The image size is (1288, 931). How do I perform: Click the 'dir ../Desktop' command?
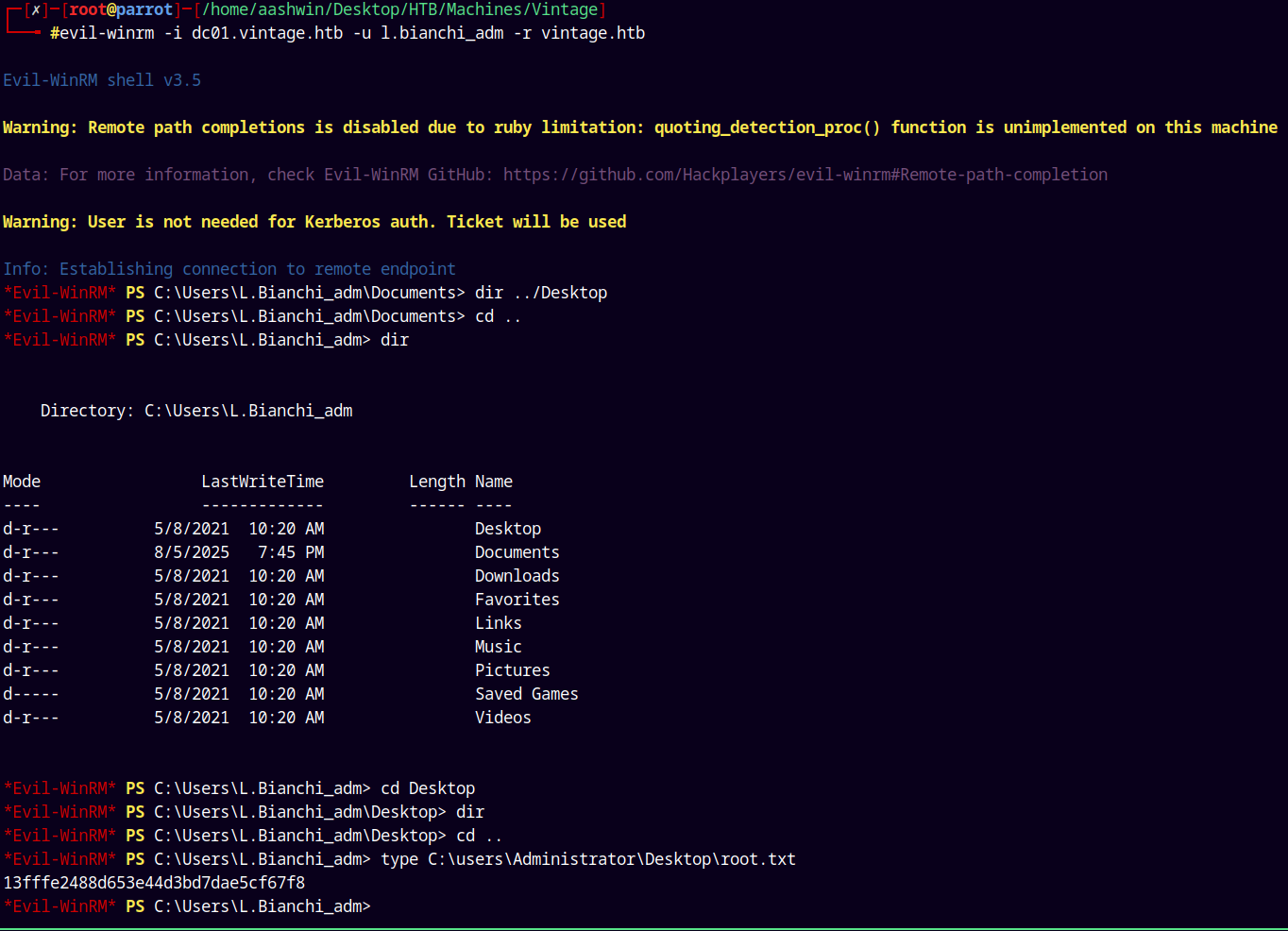541,293
